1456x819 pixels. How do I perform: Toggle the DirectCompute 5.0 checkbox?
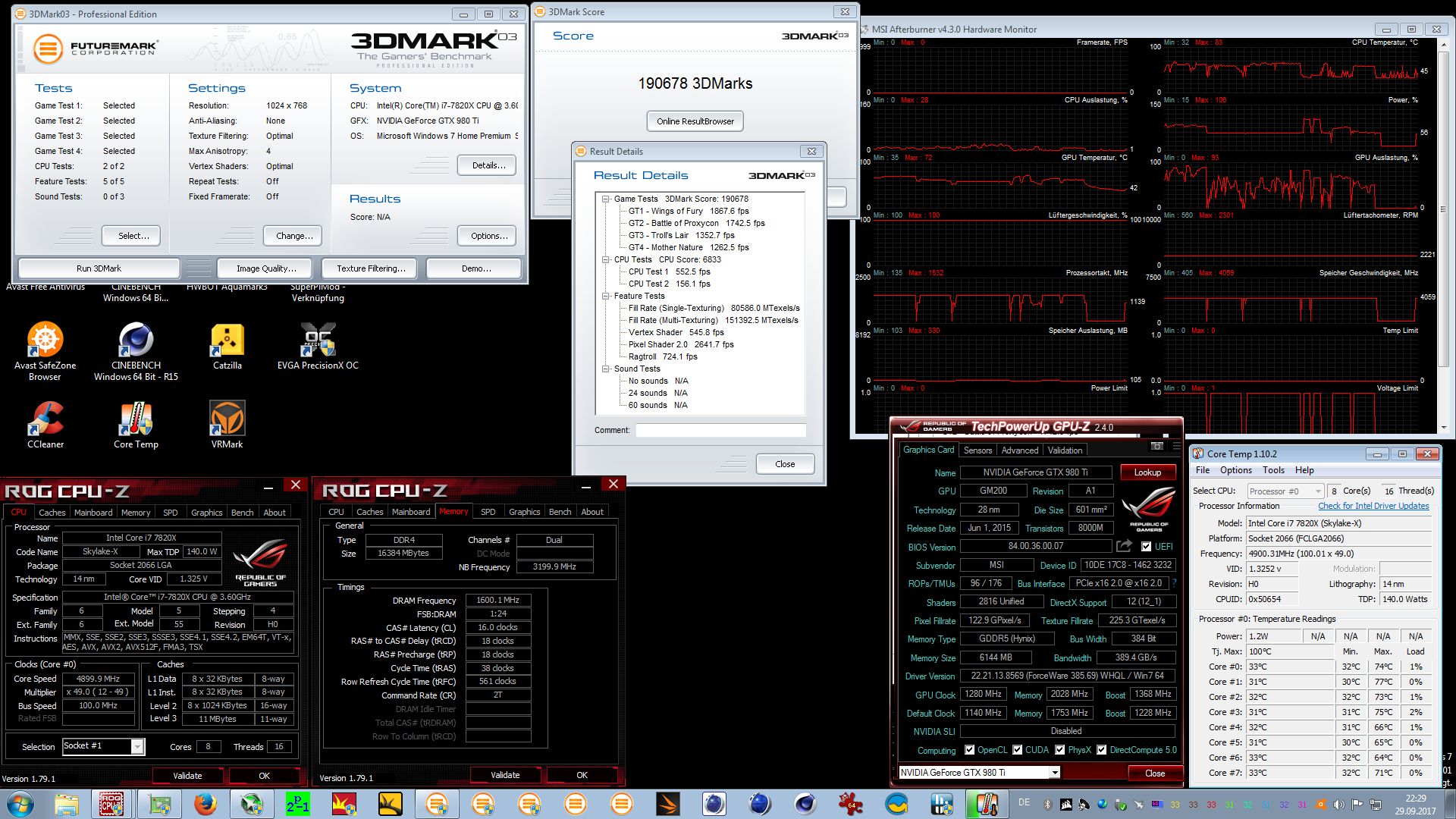pyautogui.click(x=1102, y=750)
